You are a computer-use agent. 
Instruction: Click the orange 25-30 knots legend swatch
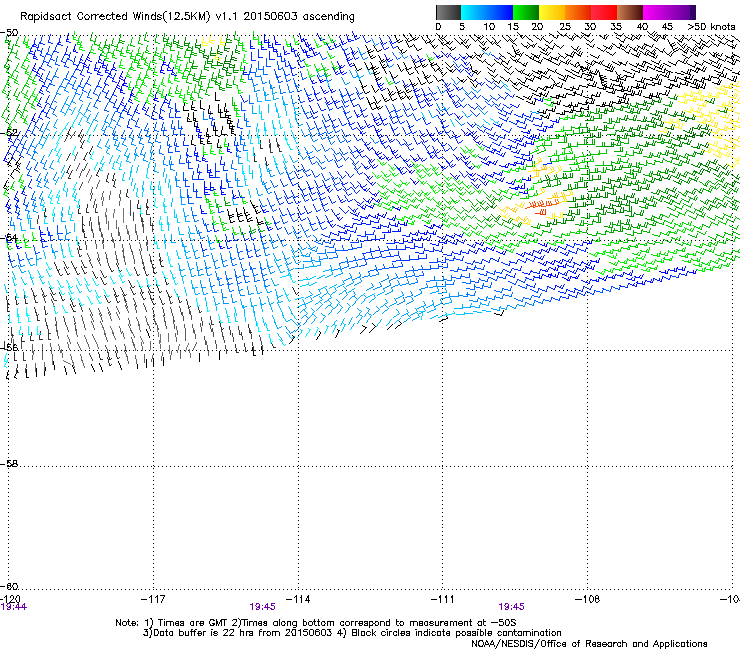tap(578, 12)
